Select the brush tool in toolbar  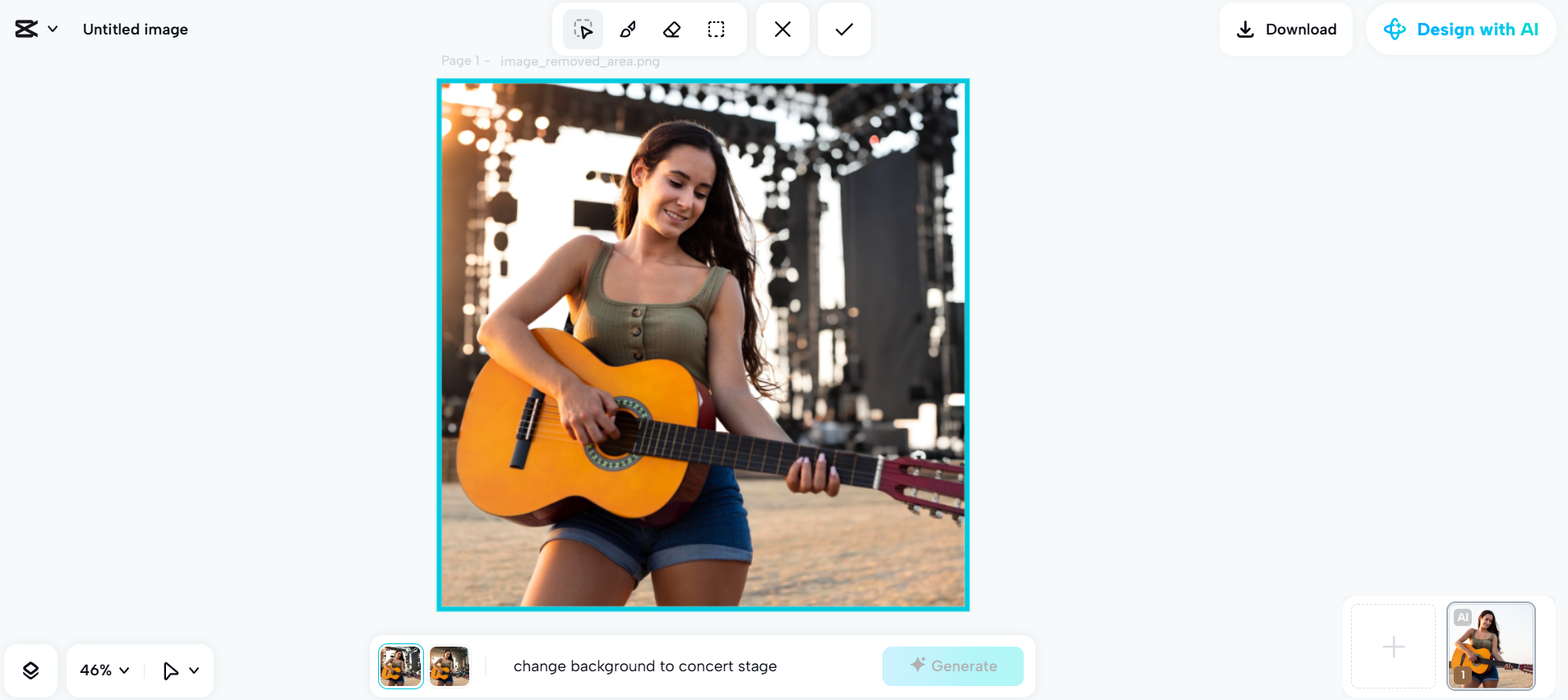click(x=628, y=30)
